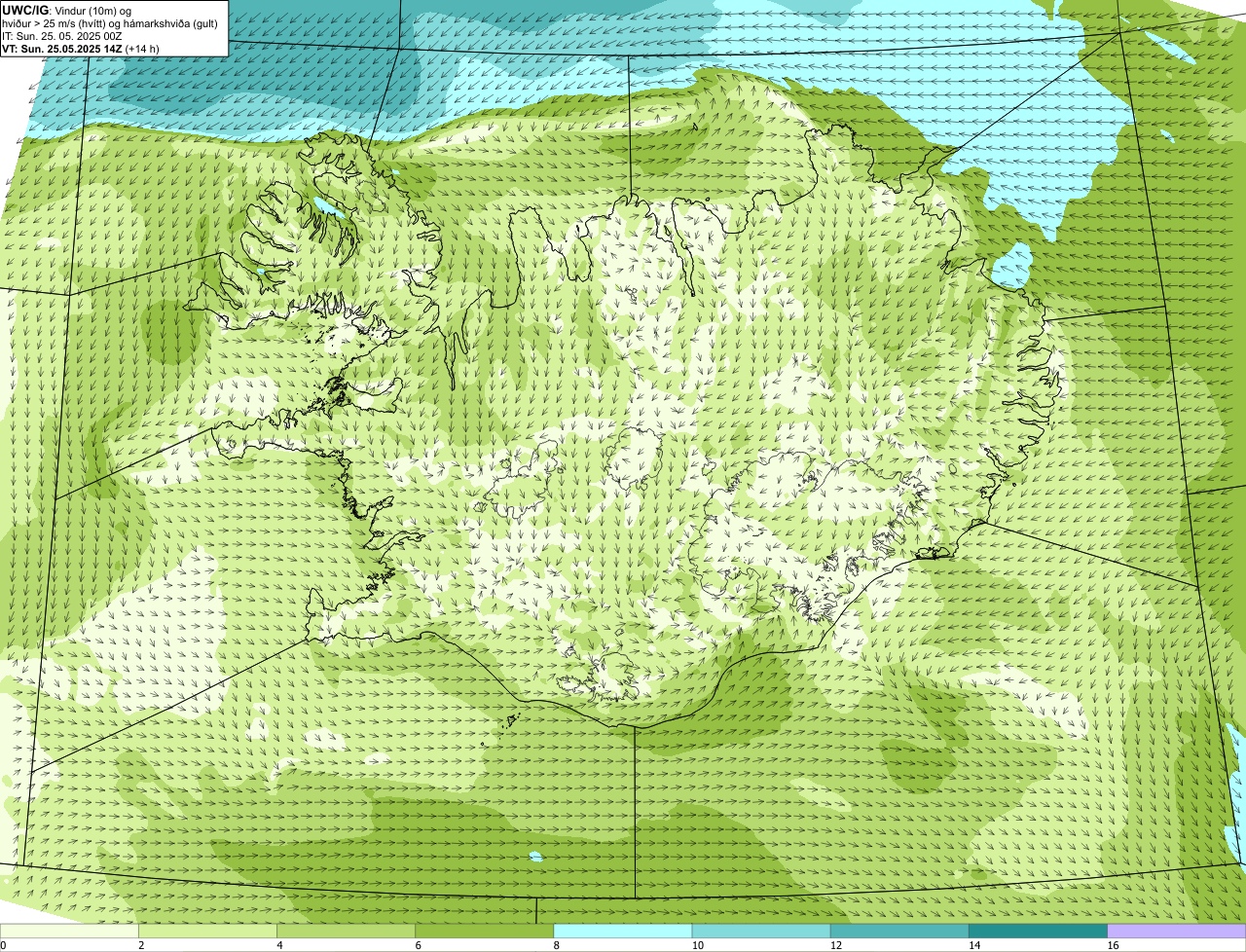The width and height of the screenshot is (1246, 952).
Task: Click the legend swatch for 2–4 m/s
Action: [x=207, y=931]
